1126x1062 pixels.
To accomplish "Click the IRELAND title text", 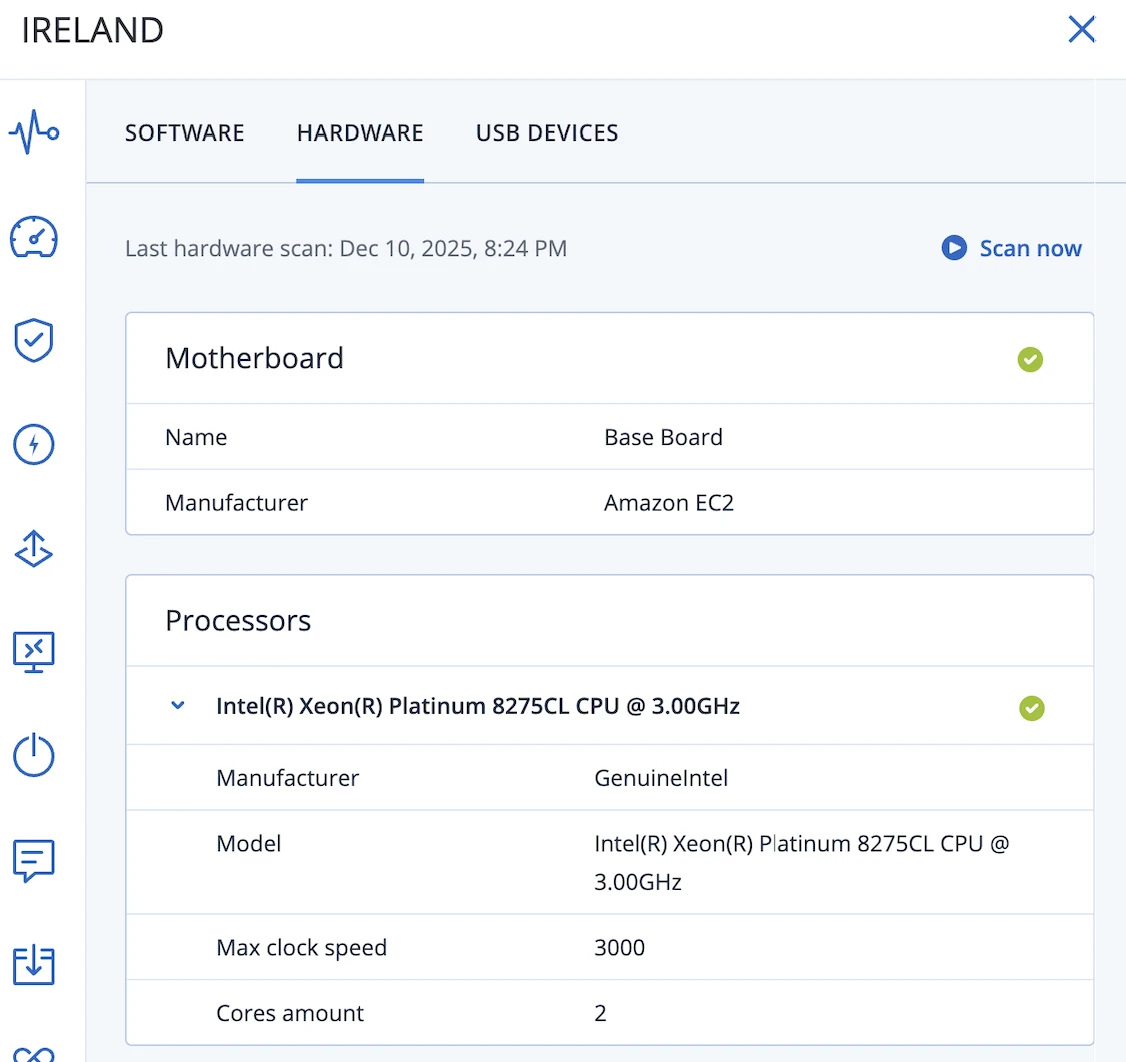I will pos(92,30).
